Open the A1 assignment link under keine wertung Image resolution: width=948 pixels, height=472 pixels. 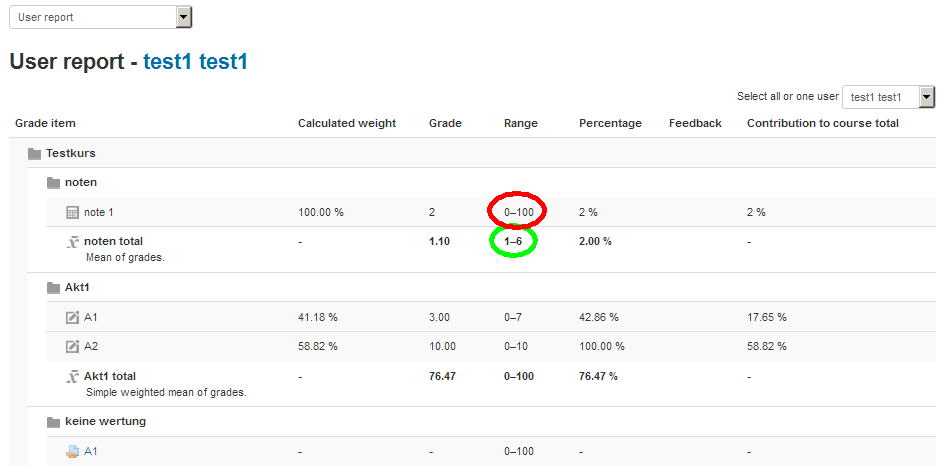[x=91, y=451]
